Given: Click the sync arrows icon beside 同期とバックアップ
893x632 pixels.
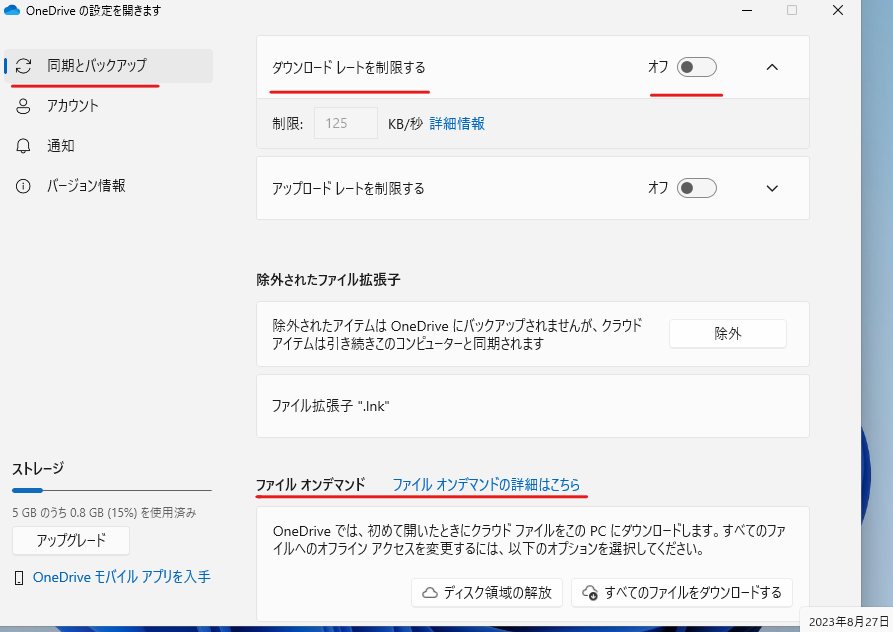Looking at the screenshot, I should coord(23,66).
